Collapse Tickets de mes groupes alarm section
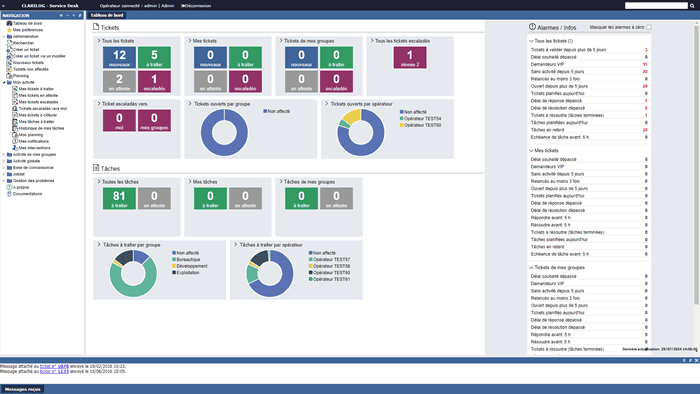Viewport: 700px width, 394px height. click(531, 268)
